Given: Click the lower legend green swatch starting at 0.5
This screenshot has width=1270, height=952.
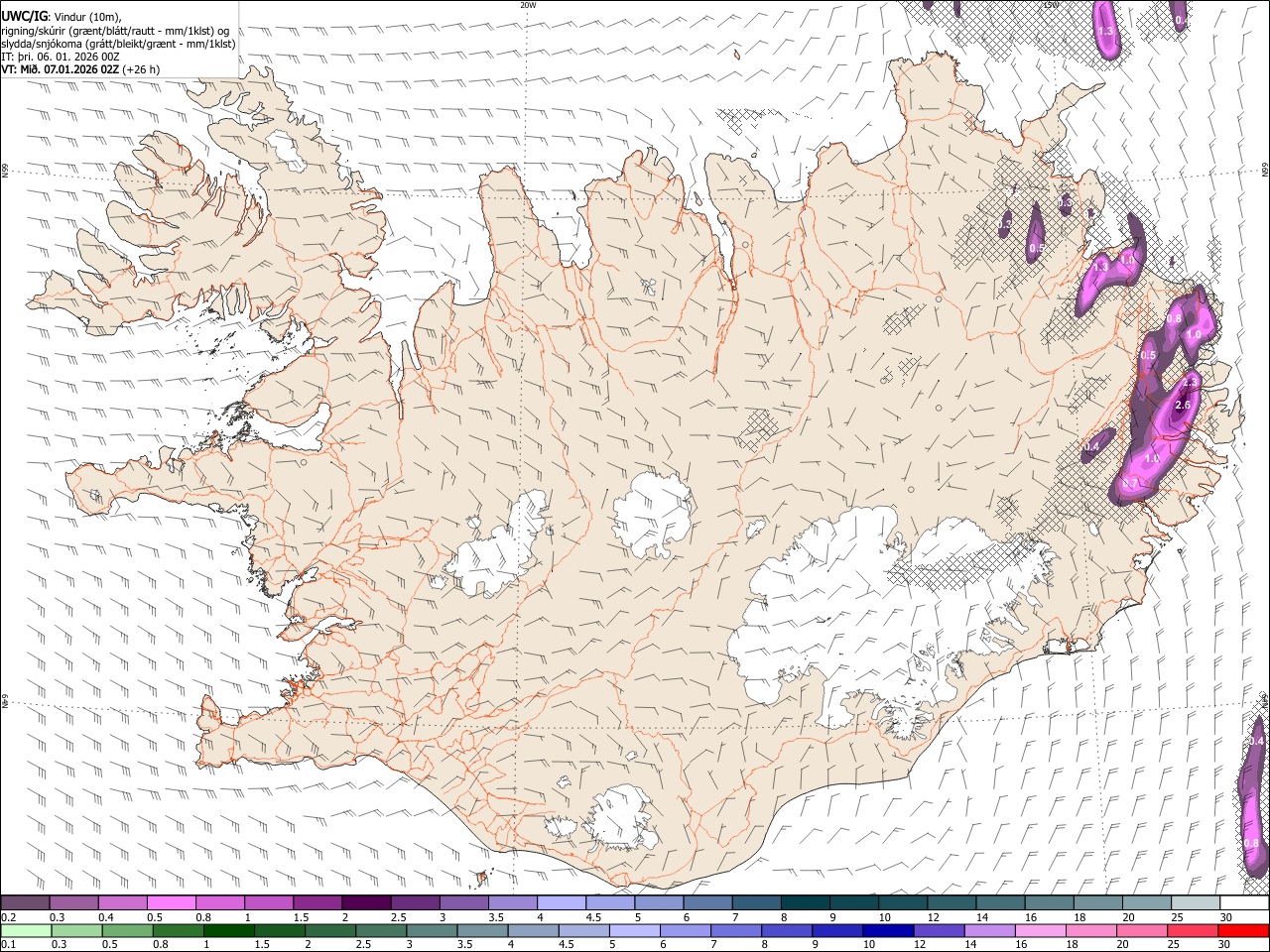Looking at the screenshot, I should coord(127,930).
